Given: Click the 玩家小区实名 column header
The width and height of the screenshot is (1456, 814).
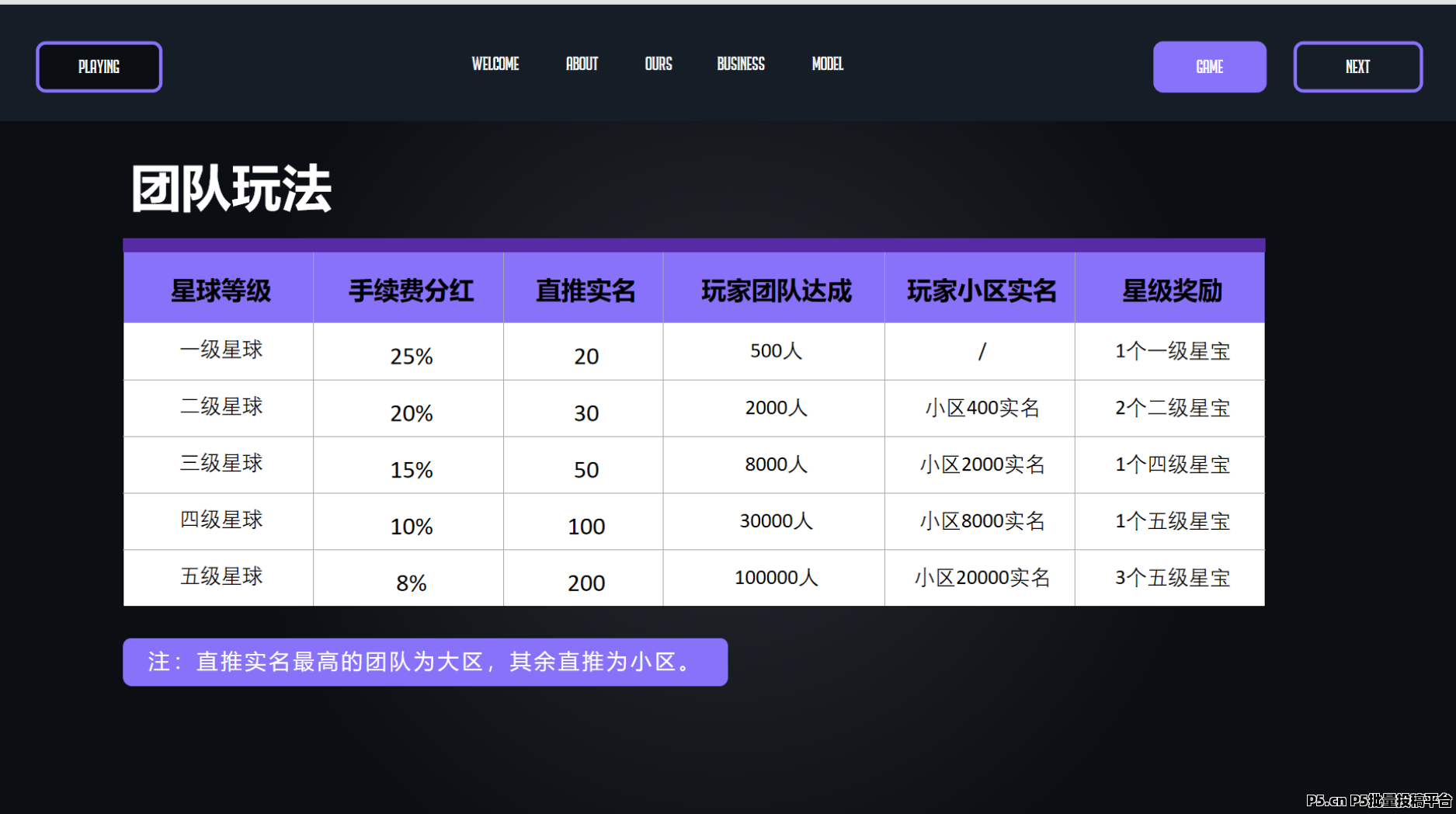Looking at the screenshot, I should [981, 289].
